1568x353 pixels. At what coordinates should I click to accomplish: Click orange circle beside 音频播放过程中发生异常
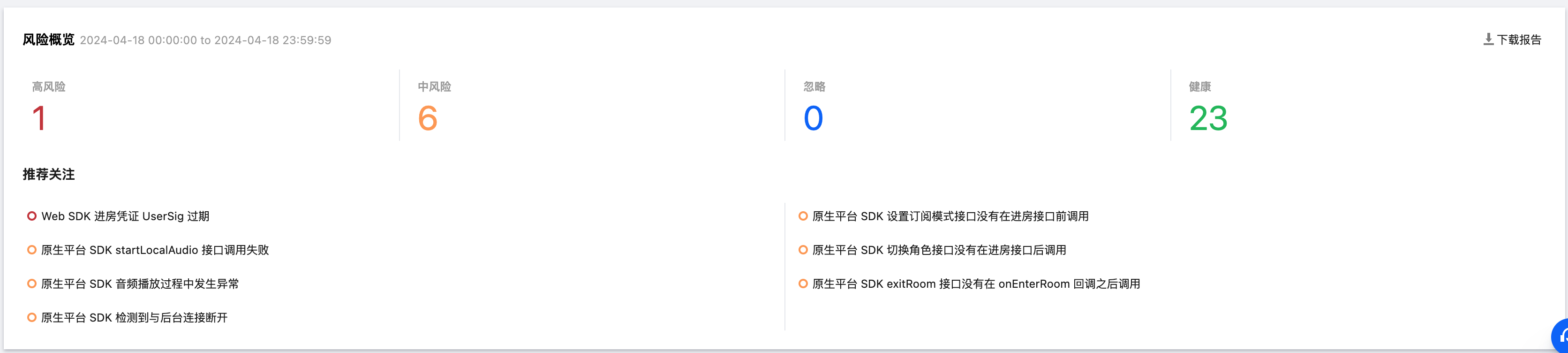pyautogui.click(x=32, y=284)
